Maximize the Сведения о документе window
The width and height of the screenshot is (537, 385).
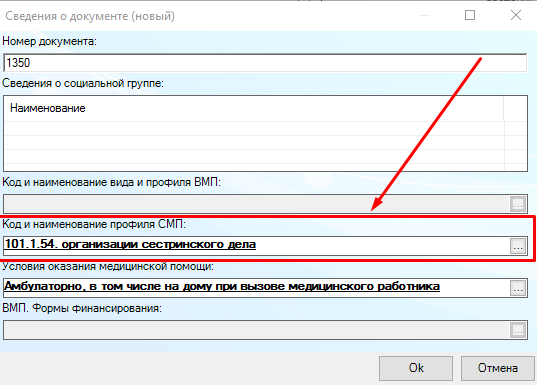(x=470, y=15)
